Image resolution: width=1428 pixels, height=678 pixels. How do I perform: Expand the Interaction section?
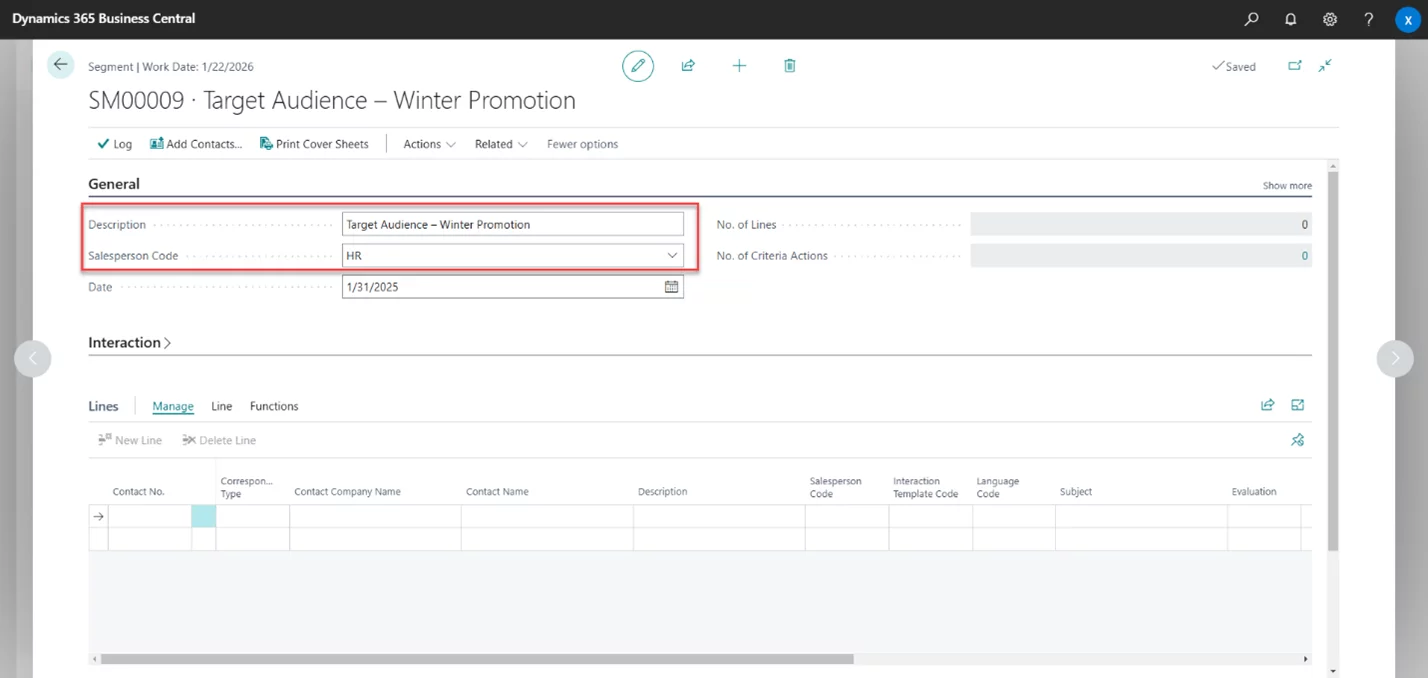(129, 343)
